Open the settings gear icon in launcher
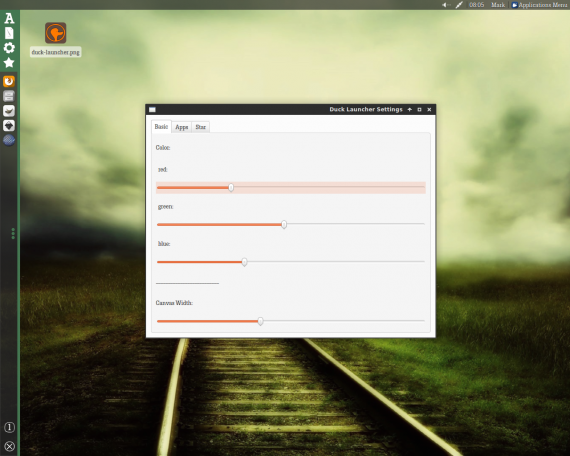Screen dimensions: 570x456 9,48
